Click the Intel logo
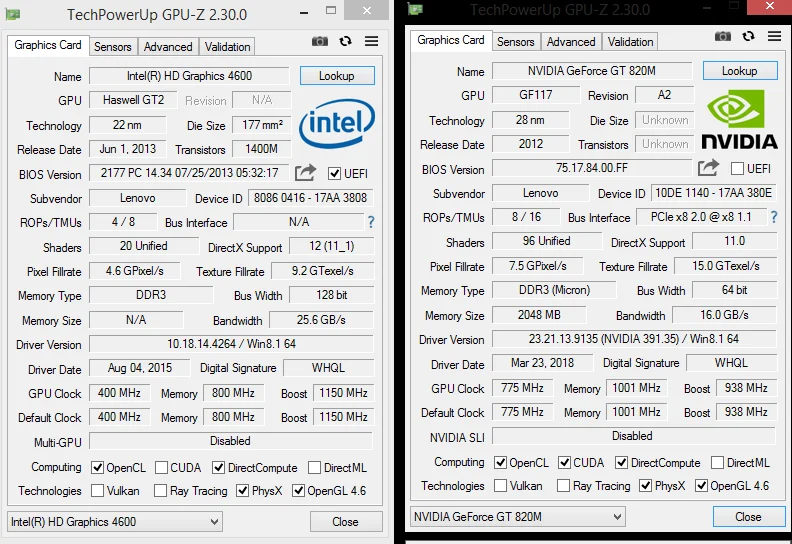792x544 pixels. coord(337,123)
